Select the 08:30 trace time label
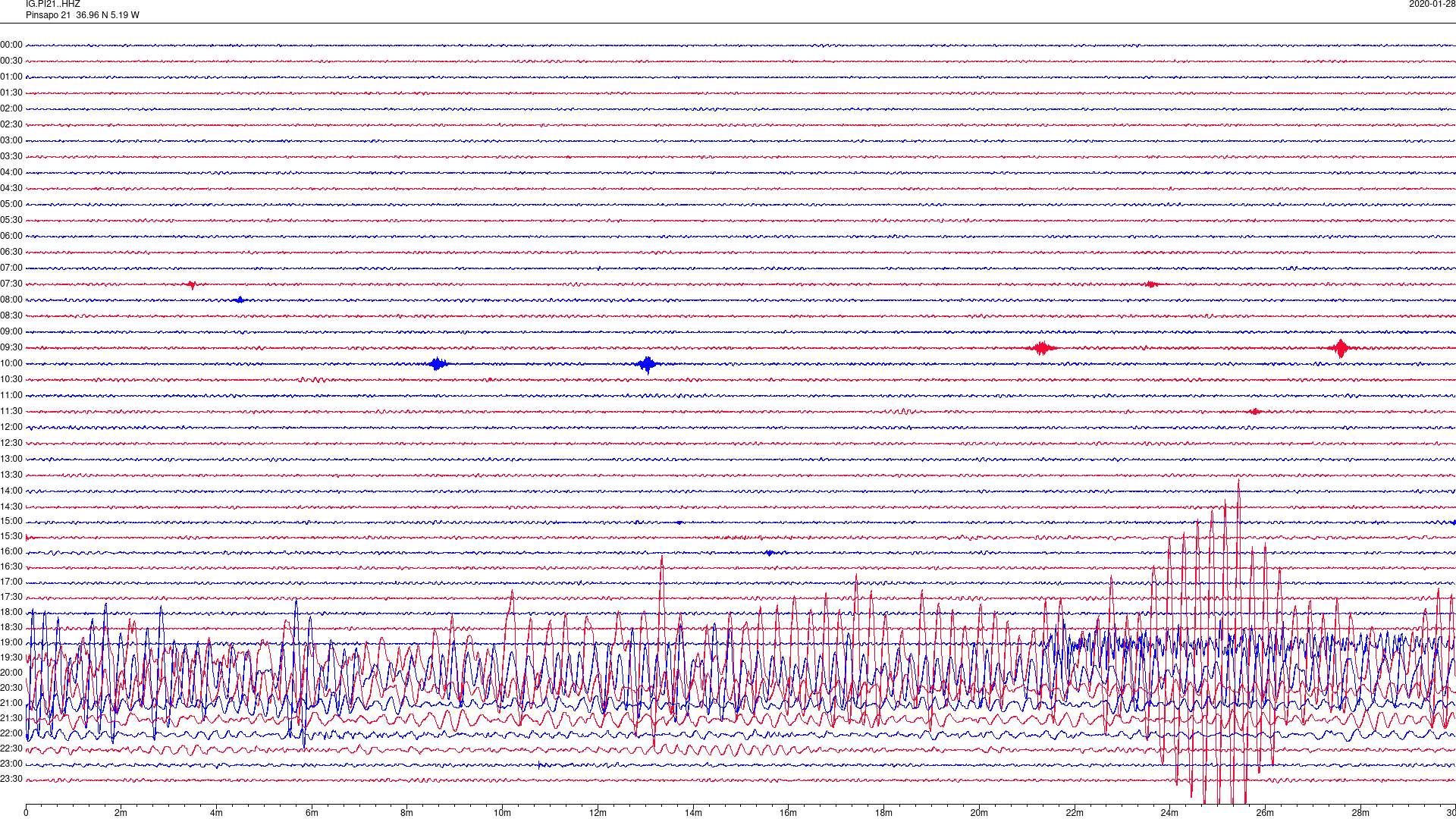The height and width of the screenshot is (819, 1456). point(11,316)
